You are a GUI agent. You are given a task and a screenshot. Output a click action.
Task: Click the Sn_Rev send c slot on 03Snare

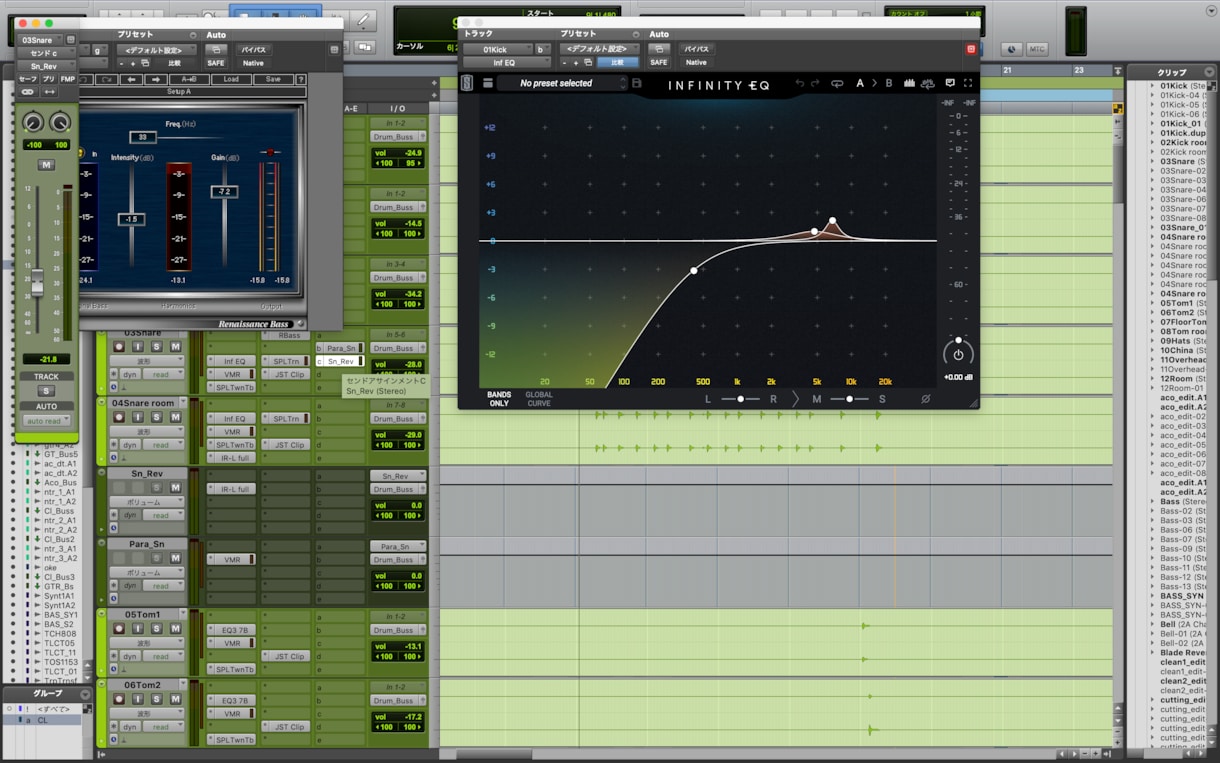point(342,361)
